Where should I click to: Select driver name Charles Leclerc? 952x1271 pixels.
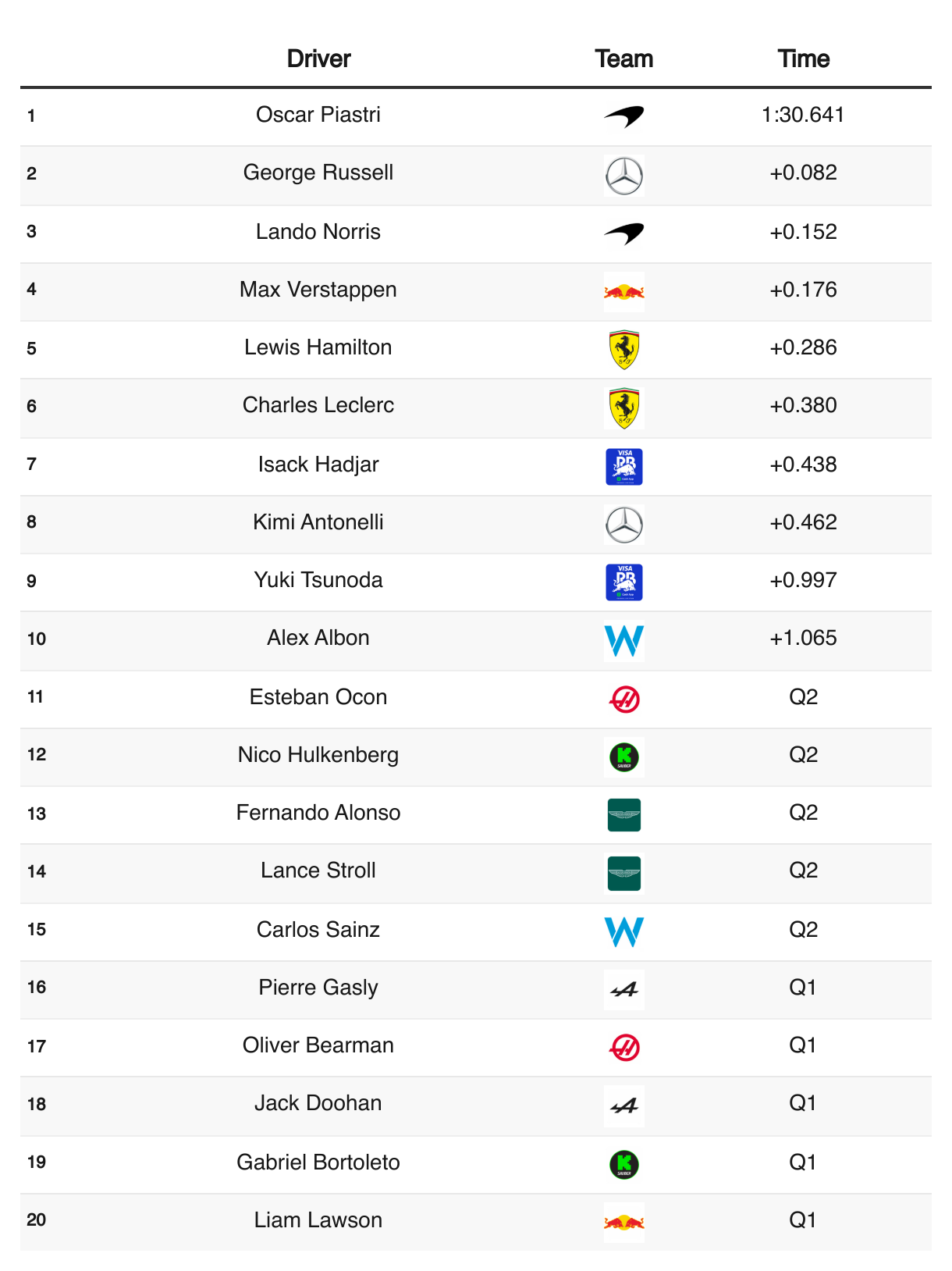[318, 405]
